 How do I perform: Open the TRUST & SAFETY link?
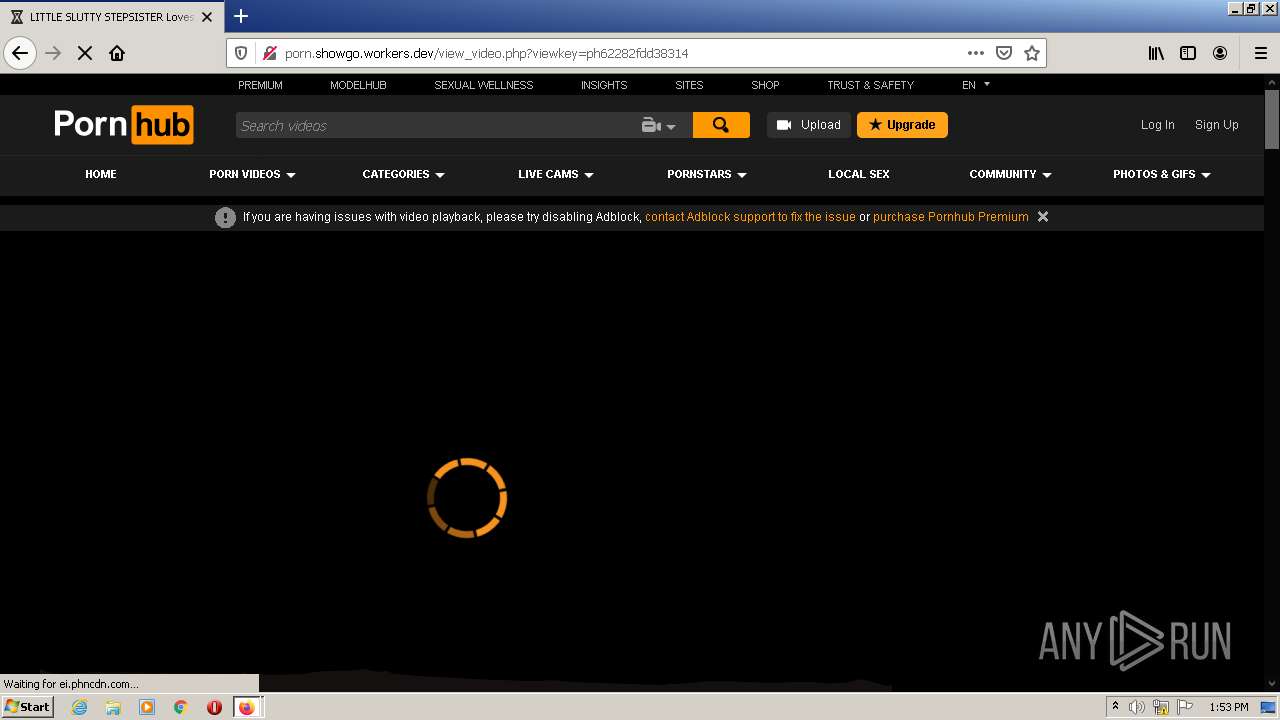tap(870, 85)
